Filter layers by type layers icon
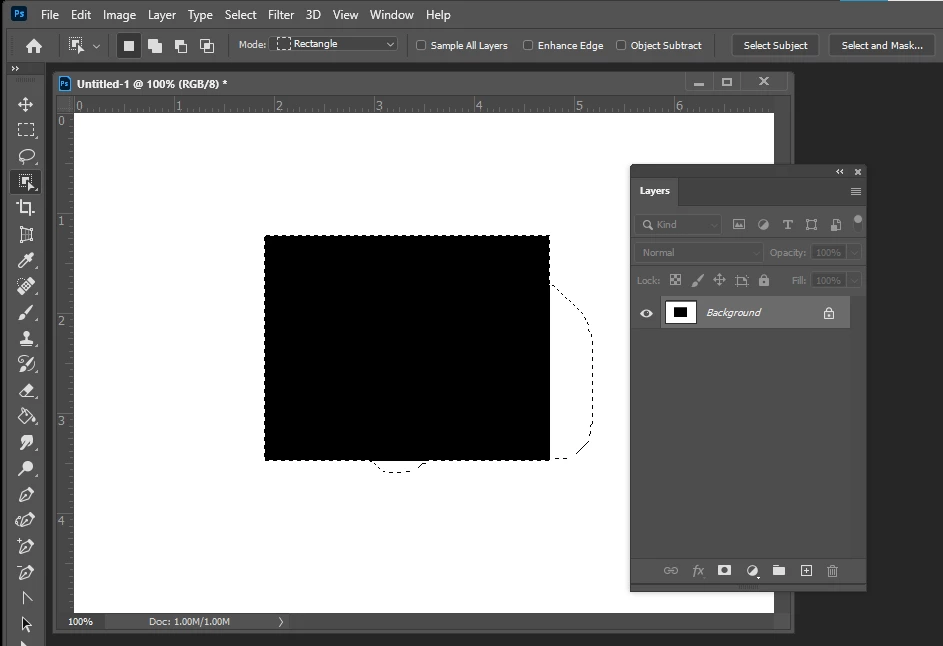The image size is (943, 646). point(787,224)
